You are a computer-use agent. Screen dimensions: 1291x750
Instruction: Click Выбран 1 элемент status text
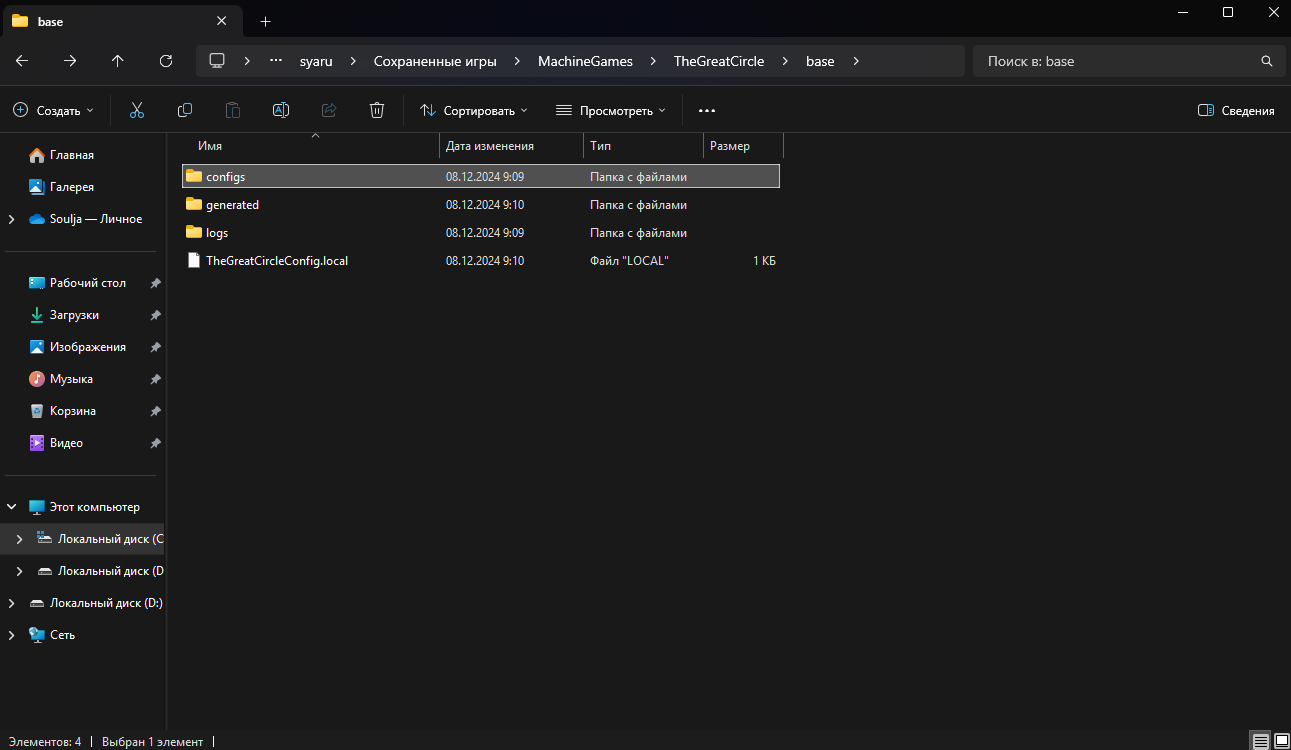coord(152,742)
